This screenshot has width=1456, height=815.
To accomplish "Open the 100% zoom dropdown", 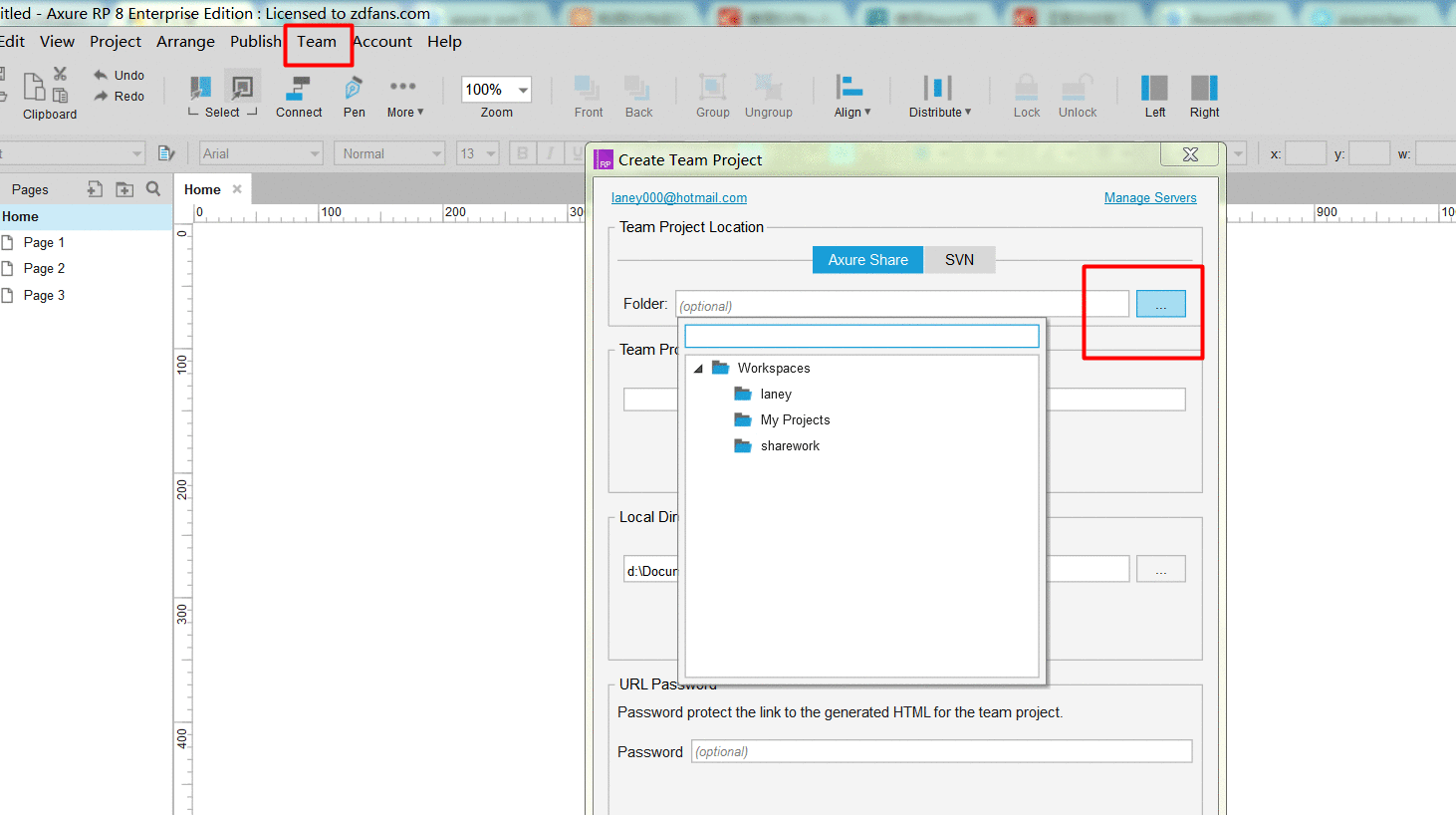I will 523,90.
